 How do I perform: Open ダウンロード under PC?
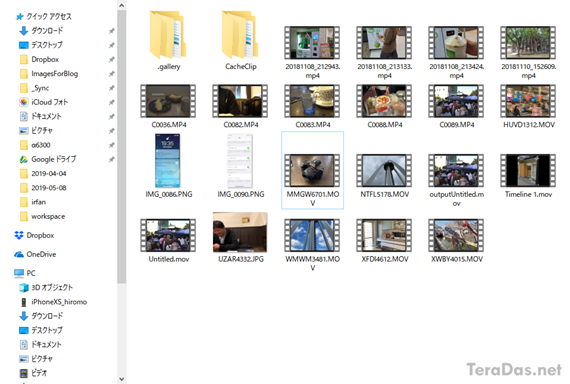41,316
